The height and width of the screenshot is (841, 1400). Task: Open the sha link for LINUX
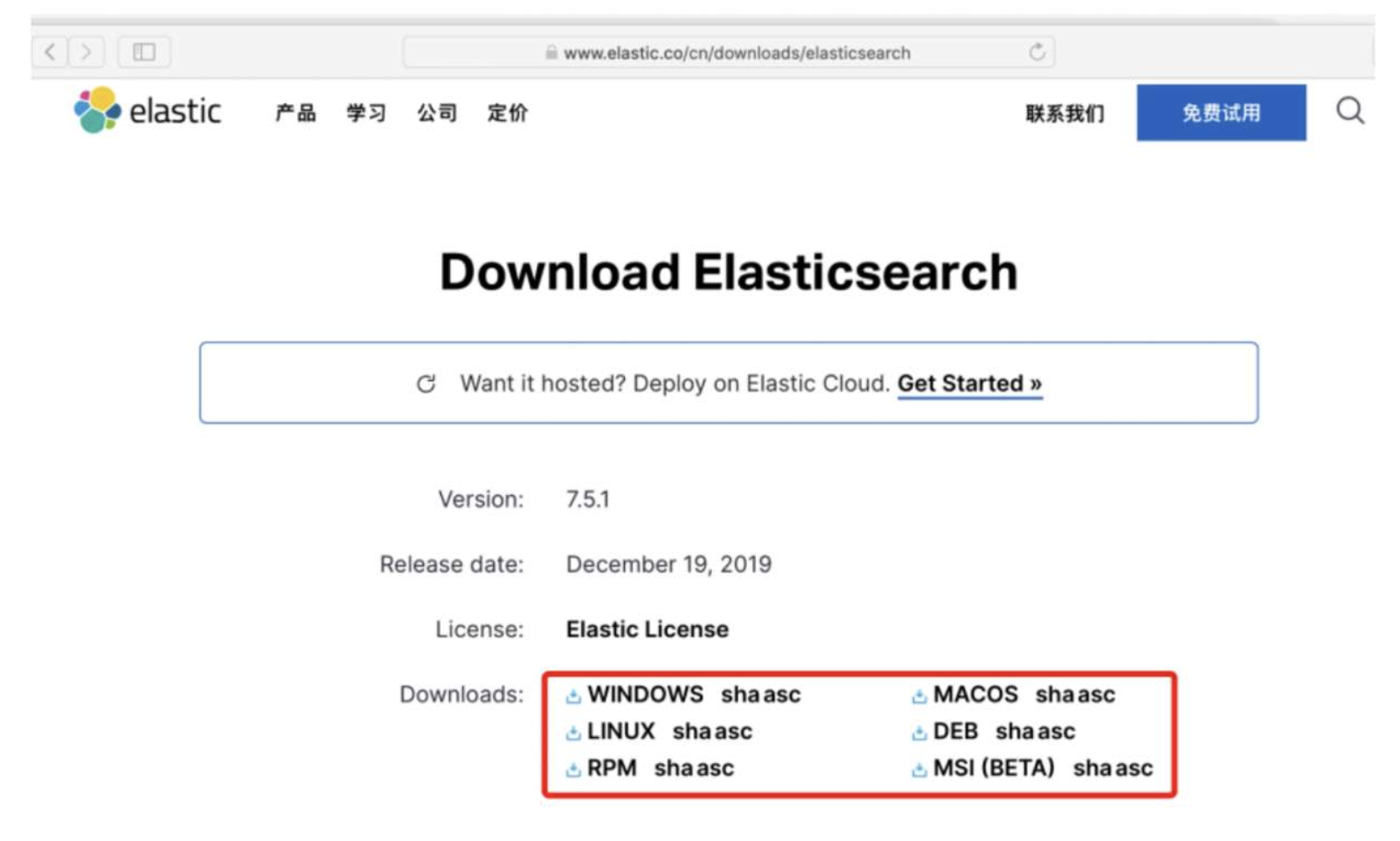point(692,732)
